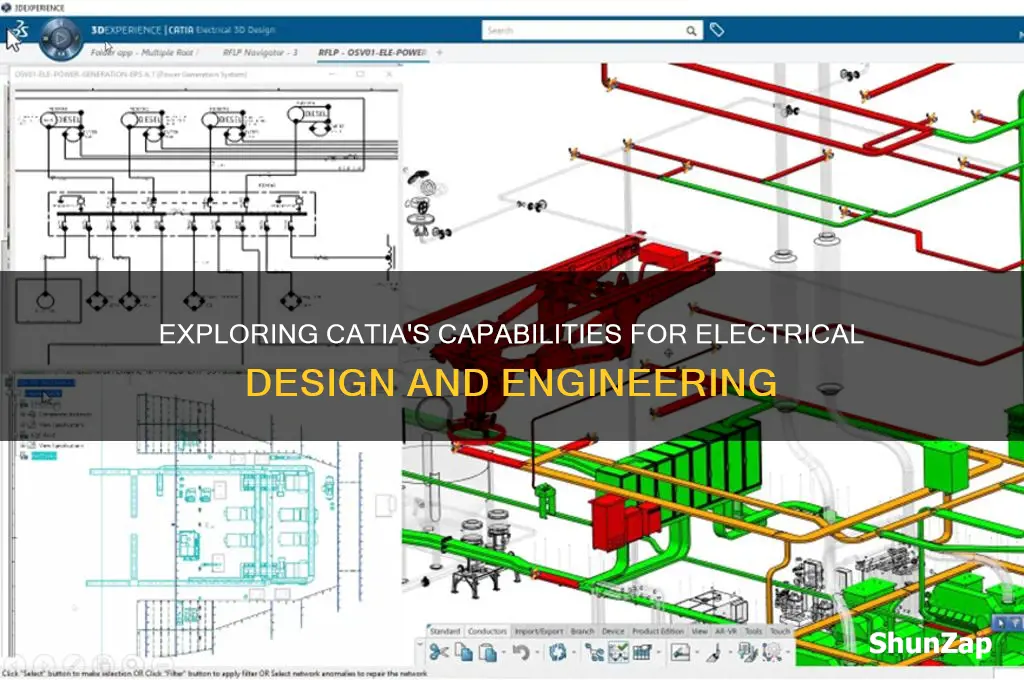The image size is (1024, 680).
Task: Click the network route icon
Action: click(x=595, y=652)
